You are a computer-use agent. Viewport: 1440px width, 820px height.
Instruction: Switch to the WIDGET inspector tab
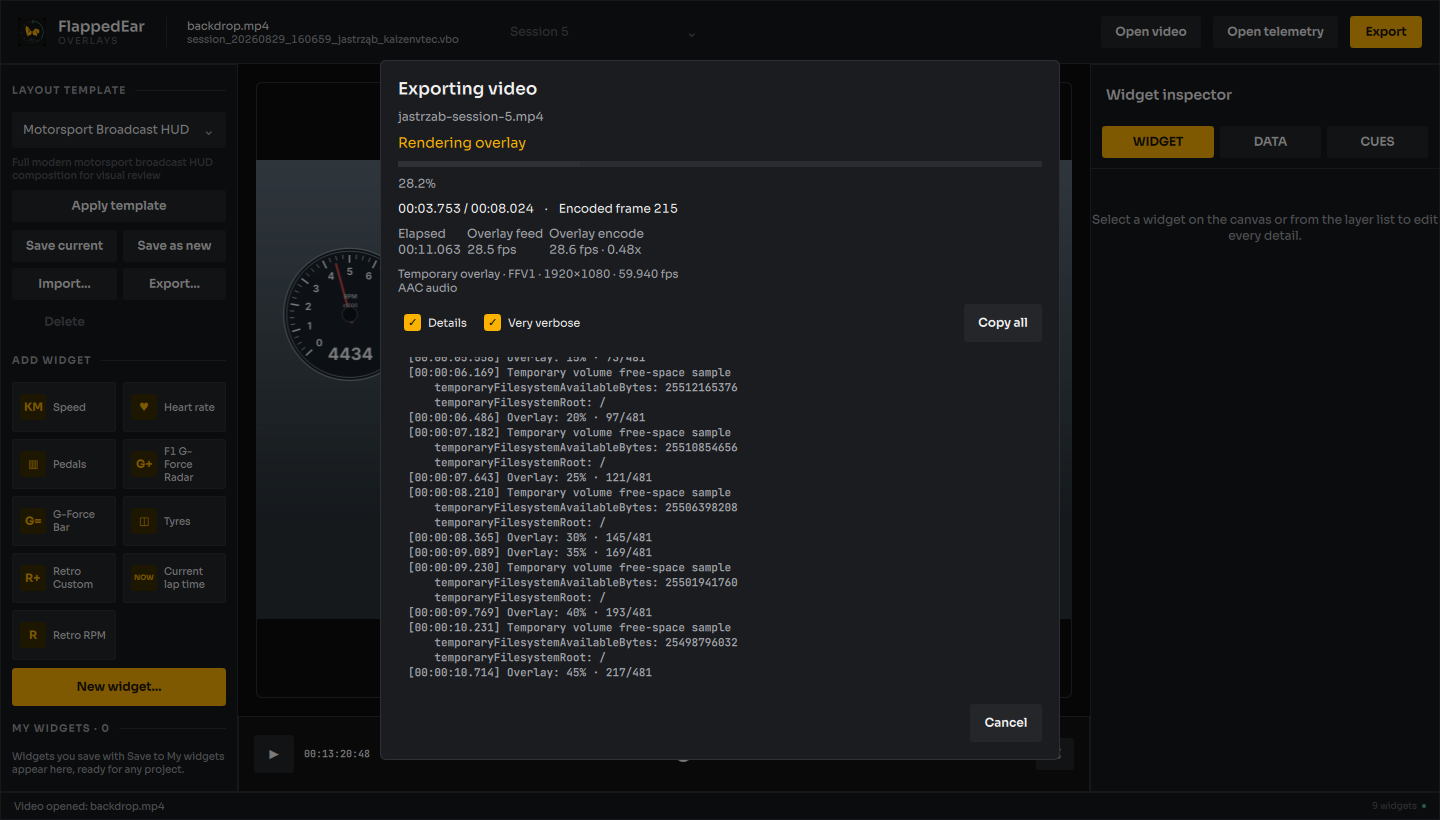pyautogui.click(x=1158, y=142)
